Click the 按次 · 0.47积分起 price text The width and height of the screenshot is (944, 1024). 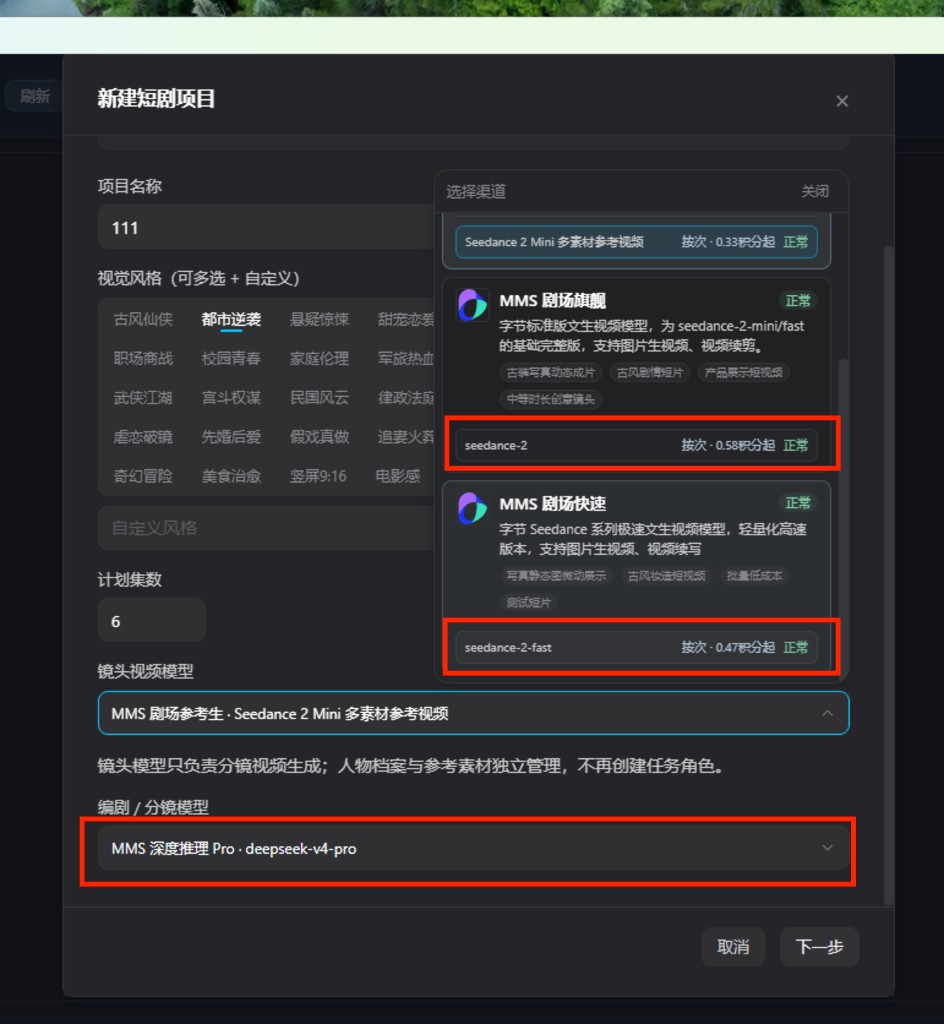tap(728, 647)
